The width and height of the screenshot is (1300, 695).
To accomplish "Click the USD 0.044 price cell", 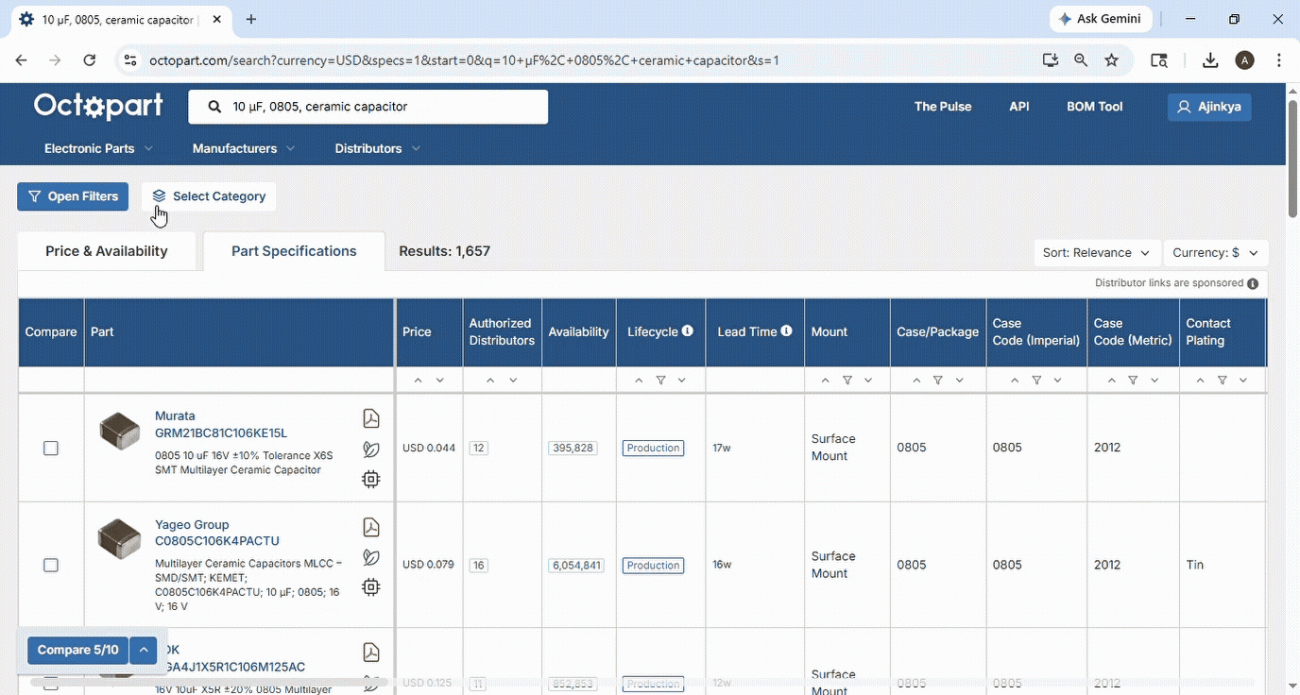I will pyautogui.click(x=429, y=449).
